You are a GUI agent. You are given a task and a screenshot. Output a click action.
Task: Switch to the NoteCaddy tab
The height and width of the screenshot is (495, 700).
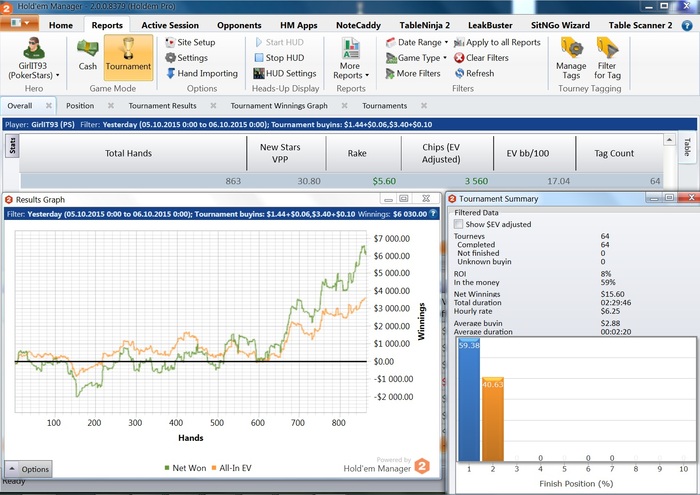pyautogui.click(x=358, y=25)
